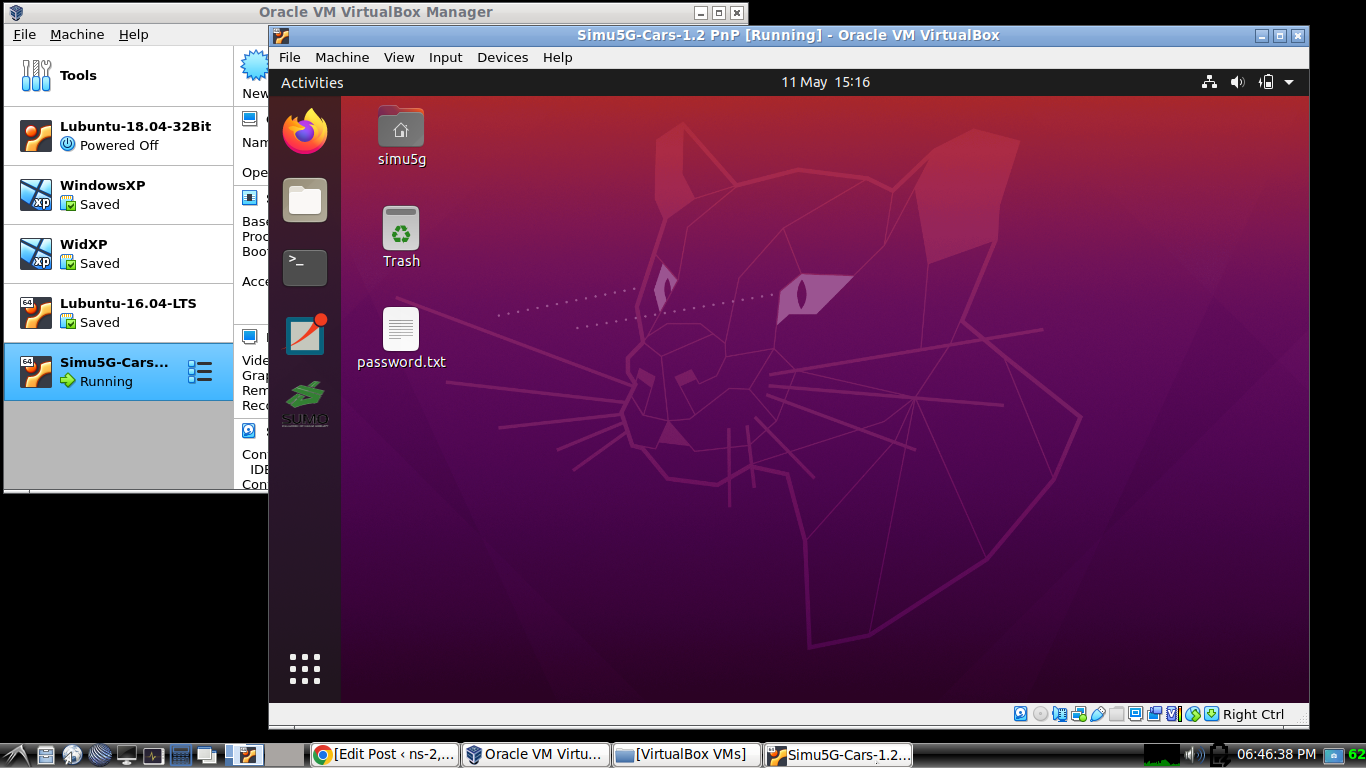Select the simu5g home folder desktop icon
This screenshot has width=1366, height=768.
click(x=401, y=136)
